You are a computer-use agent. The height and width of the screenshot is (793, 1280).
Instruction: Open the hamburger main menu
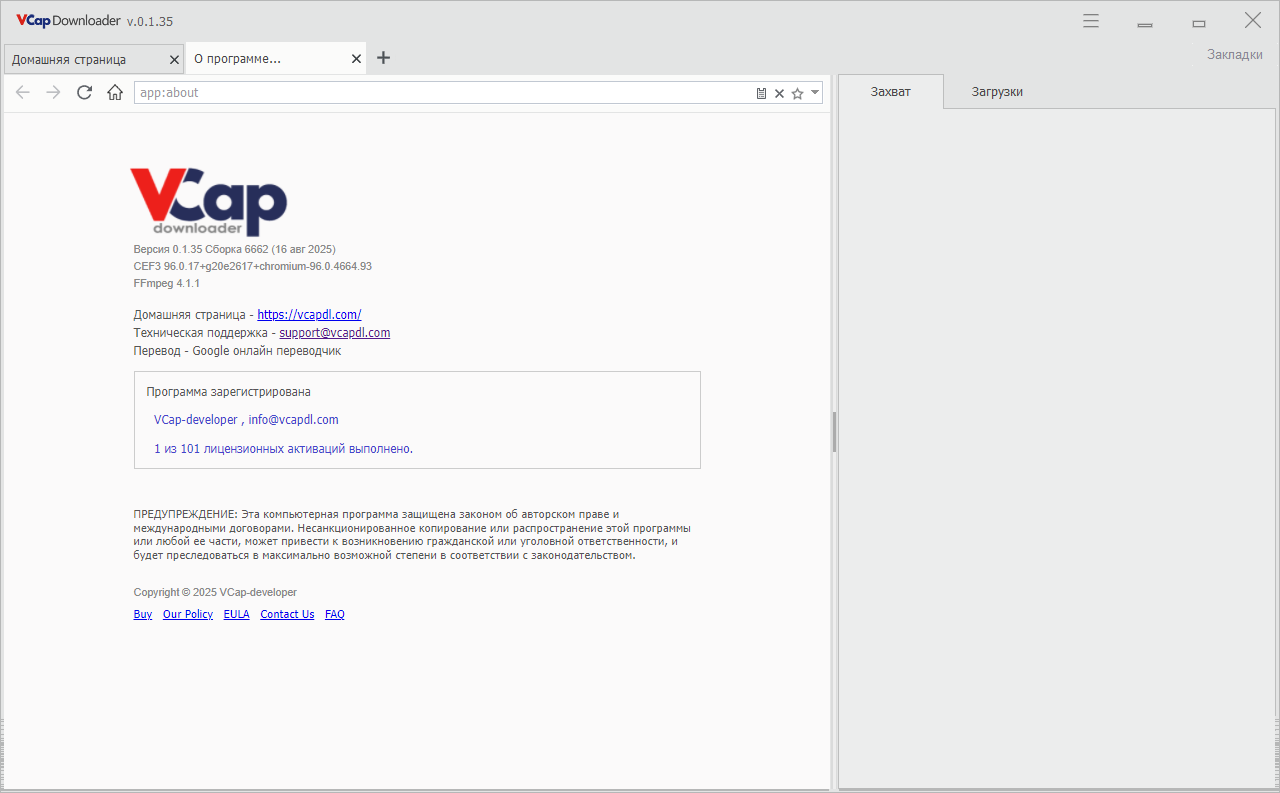coord(1091,20)
